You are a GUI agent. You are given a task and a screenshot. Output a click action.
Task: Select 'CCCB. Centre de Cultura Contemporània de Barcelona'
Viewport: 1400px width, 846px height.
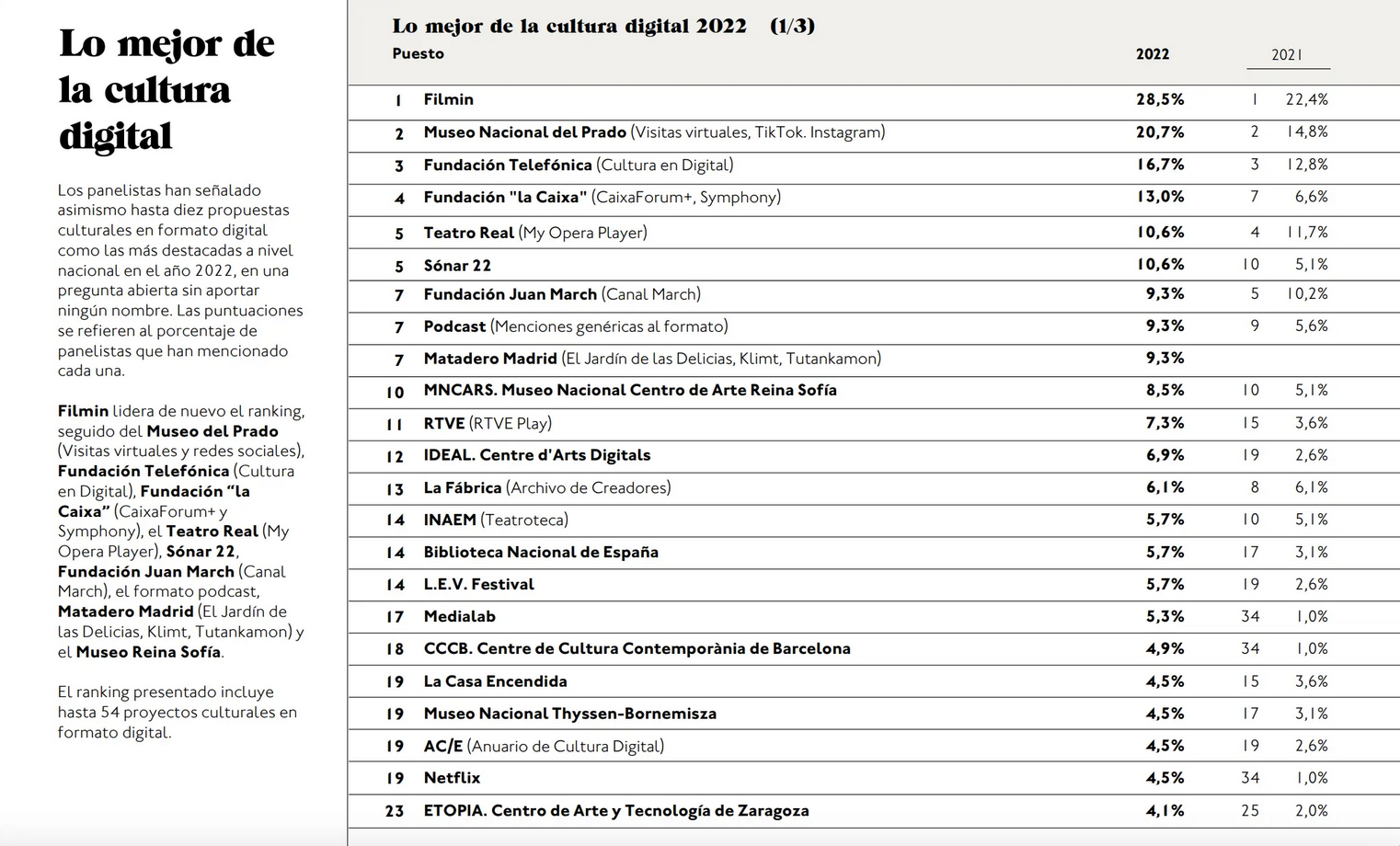point(637,648)
